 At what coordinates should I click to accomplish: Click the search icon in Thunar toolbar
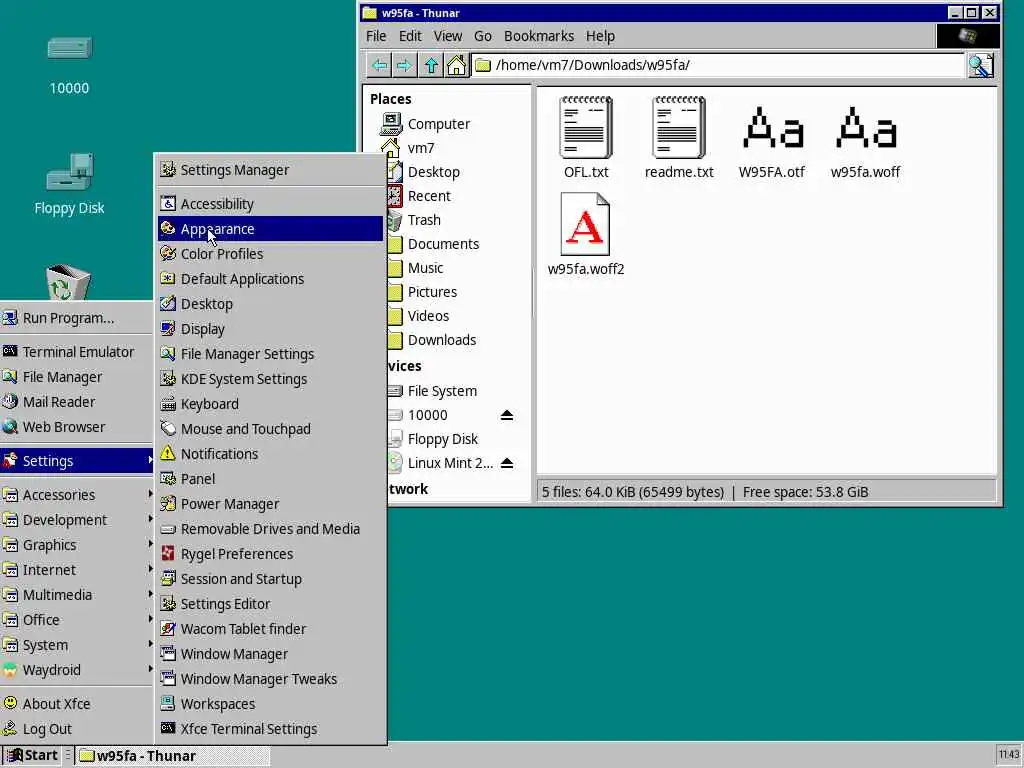980,65
